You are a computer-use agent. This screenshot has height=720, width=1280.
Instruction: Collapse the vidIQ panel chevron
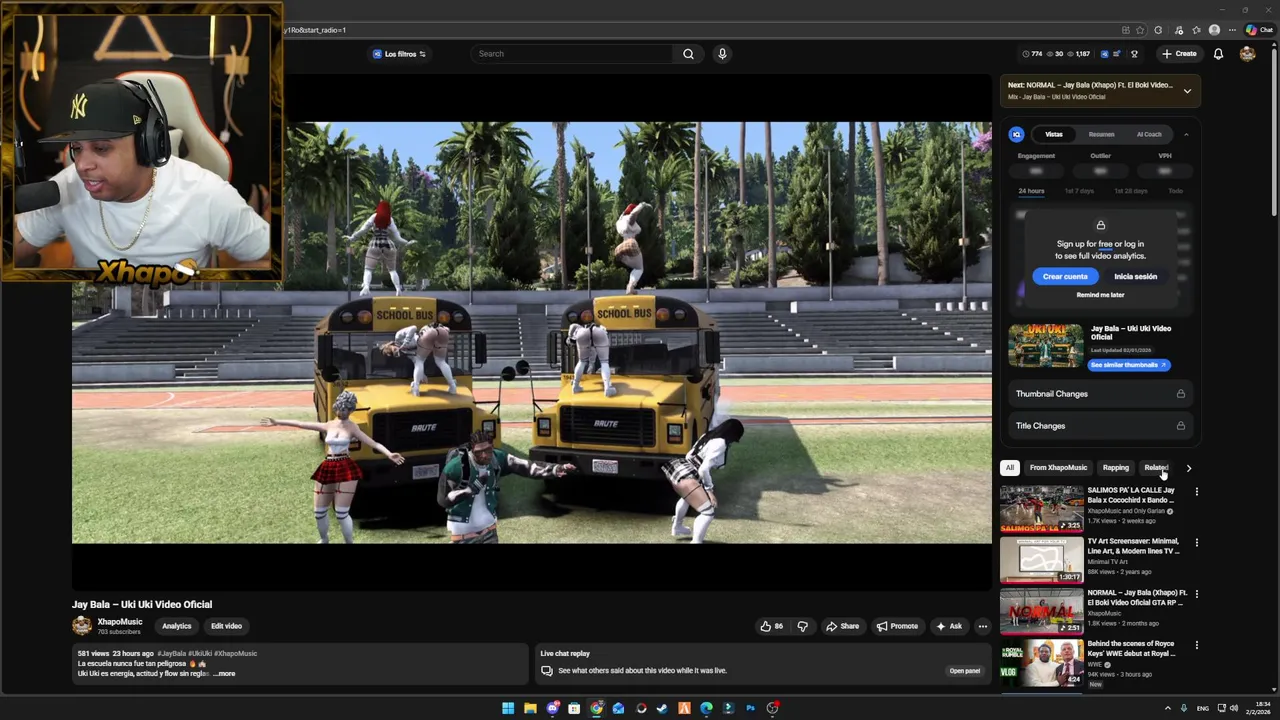[x=1186, y=134]
